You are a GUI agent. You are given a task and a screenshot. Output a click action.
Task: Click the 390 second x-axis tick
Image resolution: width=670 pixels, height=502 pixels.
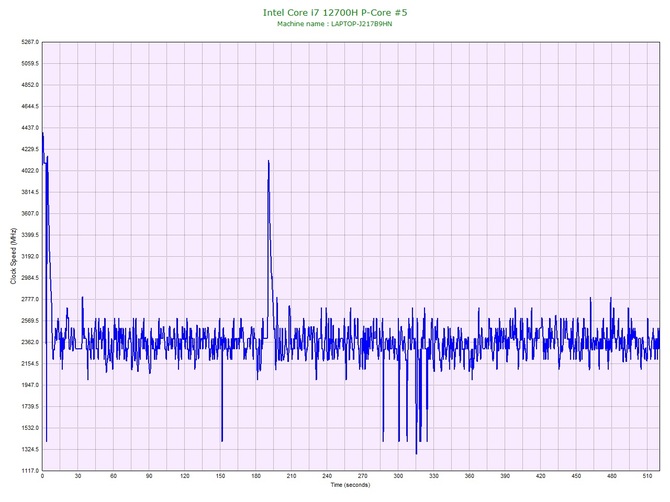tap(505, 476)
